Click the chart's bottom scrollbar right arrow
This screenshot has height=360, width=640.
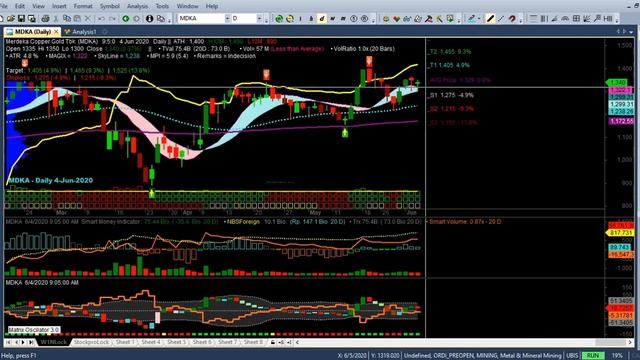[630, 342]
